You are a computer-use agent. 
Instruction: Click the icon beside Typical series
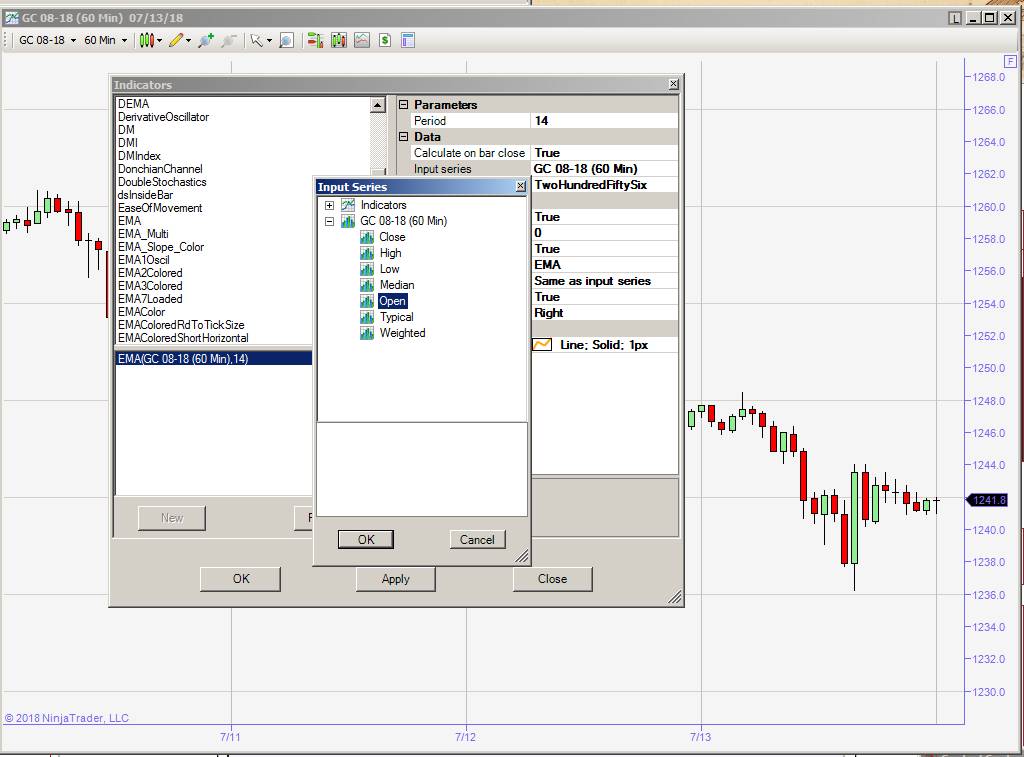pyautogui.click(x=367, y=317)
